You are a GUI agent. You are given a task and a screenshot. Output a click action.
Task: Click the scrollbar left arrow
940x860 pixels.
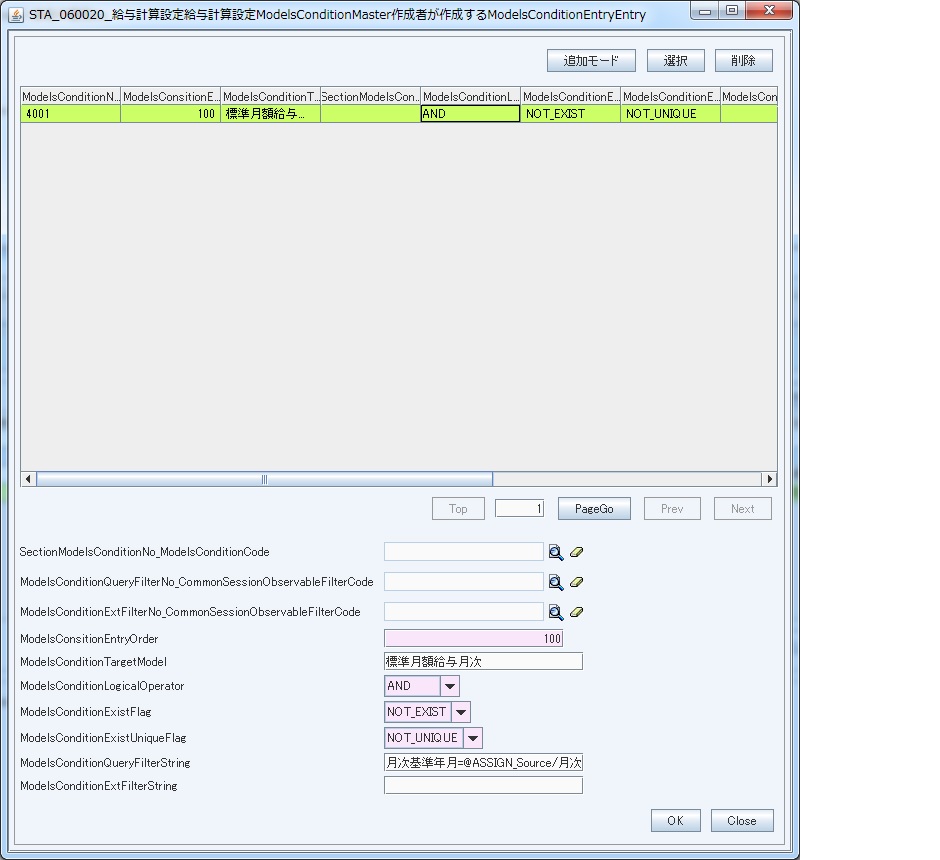[x=28, y=479]
